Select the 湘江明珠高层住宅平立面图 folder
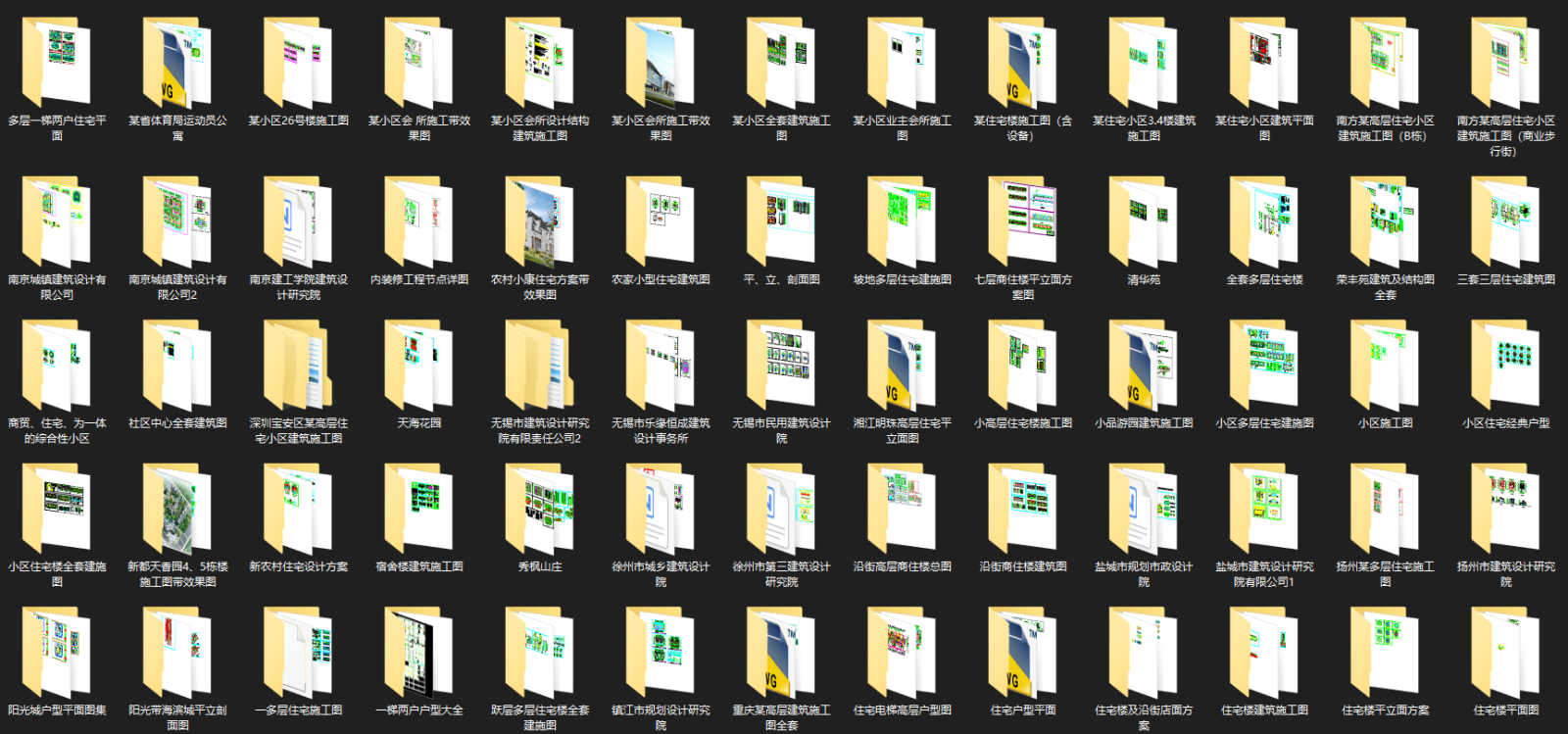Viewport: 1568px width, 734px height. [902, 366]
